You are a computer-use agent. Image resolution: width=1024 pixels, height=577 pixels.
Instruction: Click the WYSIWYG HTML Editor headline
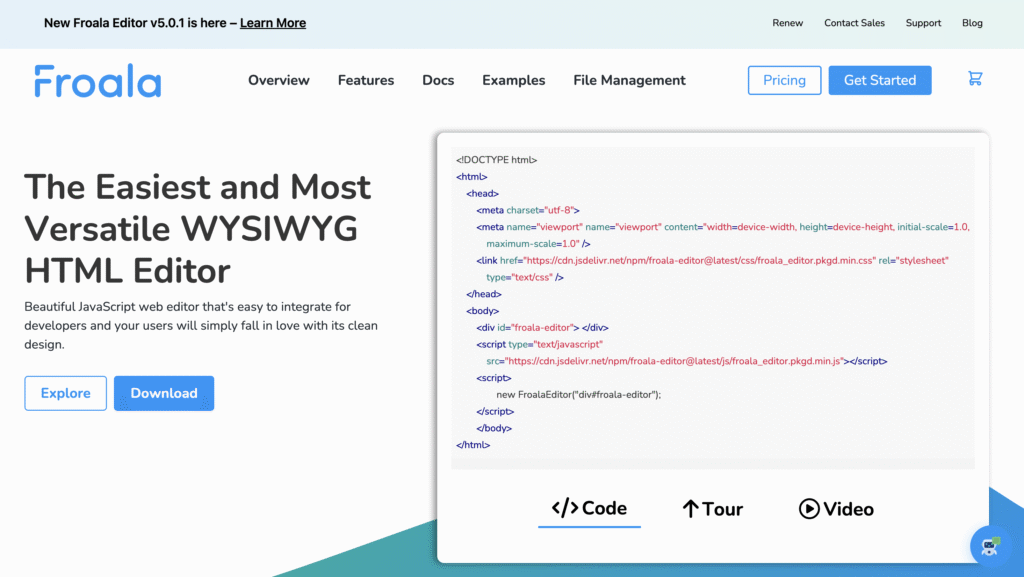click(x=198, y=228)
